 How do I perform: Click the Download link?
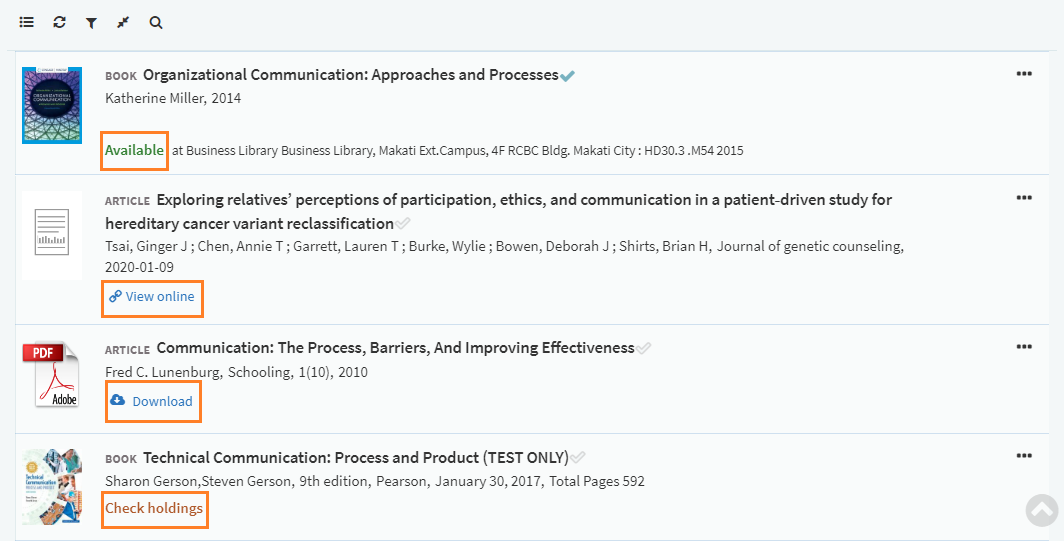[x=162, y=401]
